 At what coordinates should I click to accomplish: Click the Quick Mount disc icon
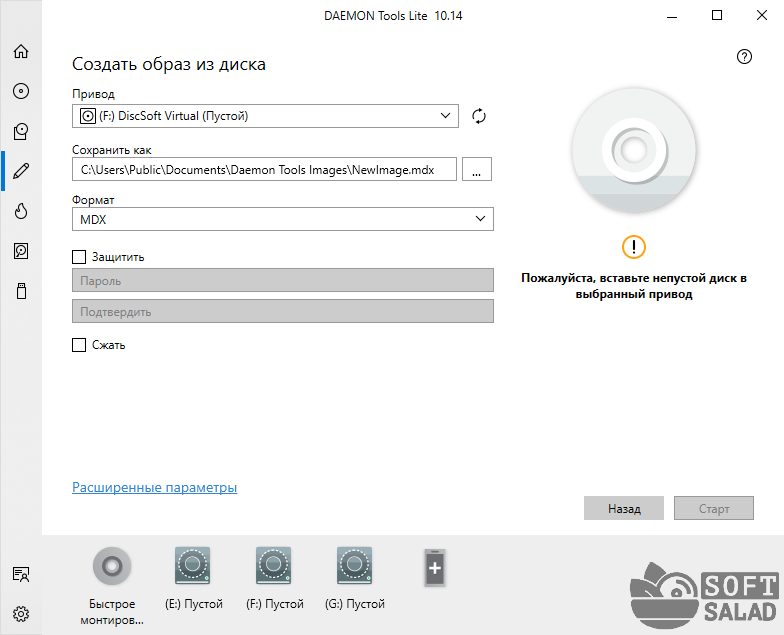point(112,566)
